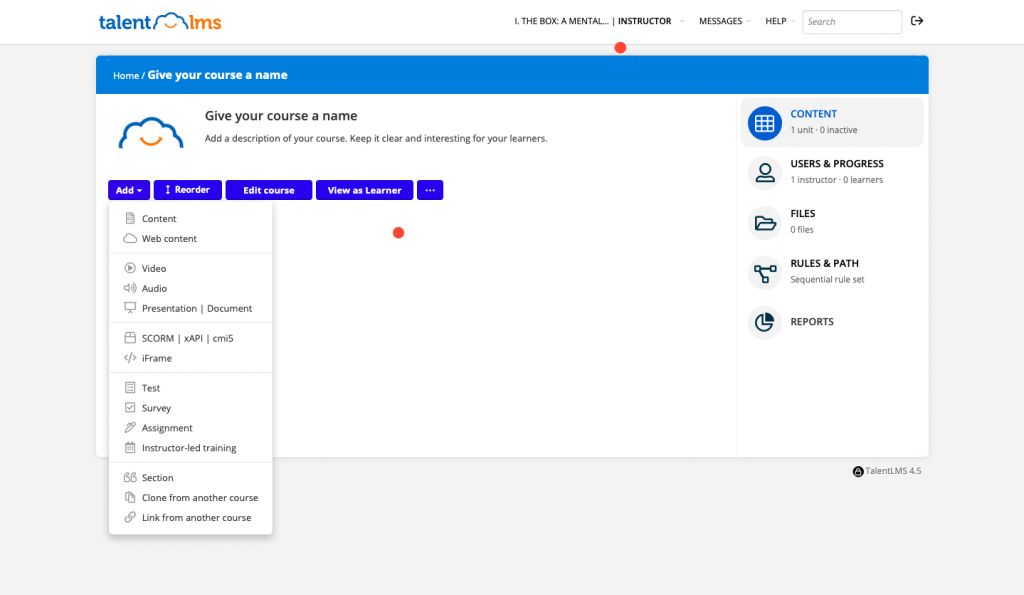Click the course description text
1024x595 pixels.
tap(376, 138)
